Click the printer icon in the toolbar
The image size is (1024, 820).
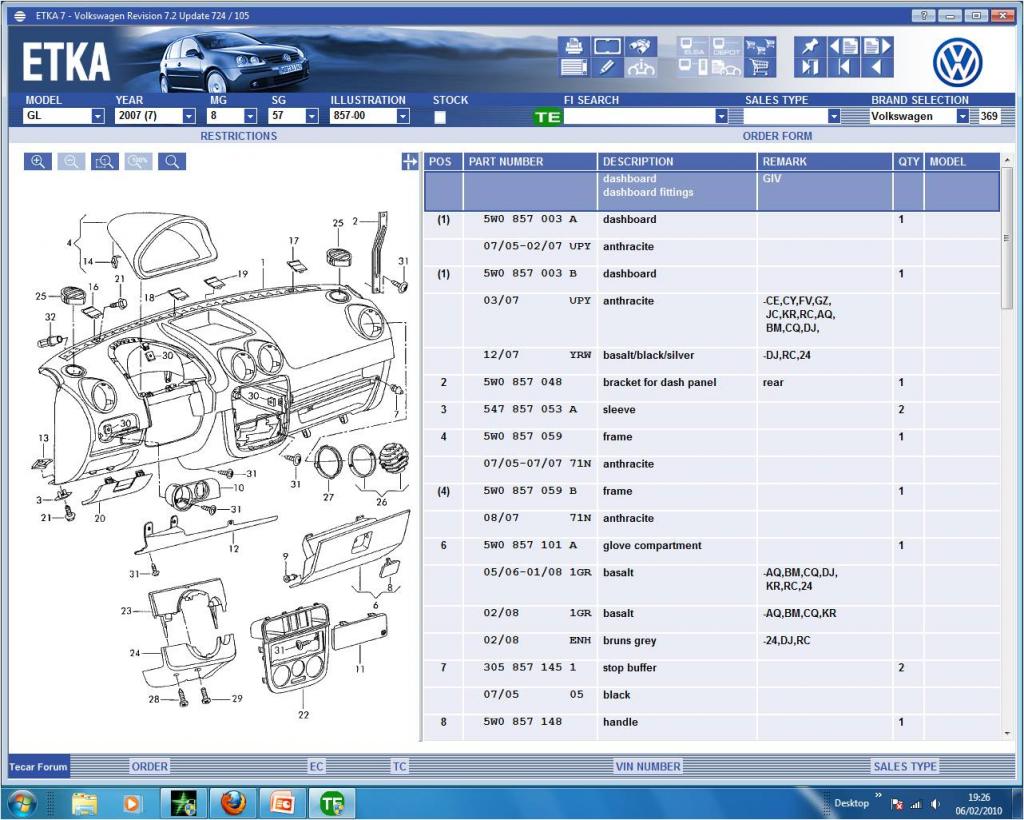click(x=574, y=46)
